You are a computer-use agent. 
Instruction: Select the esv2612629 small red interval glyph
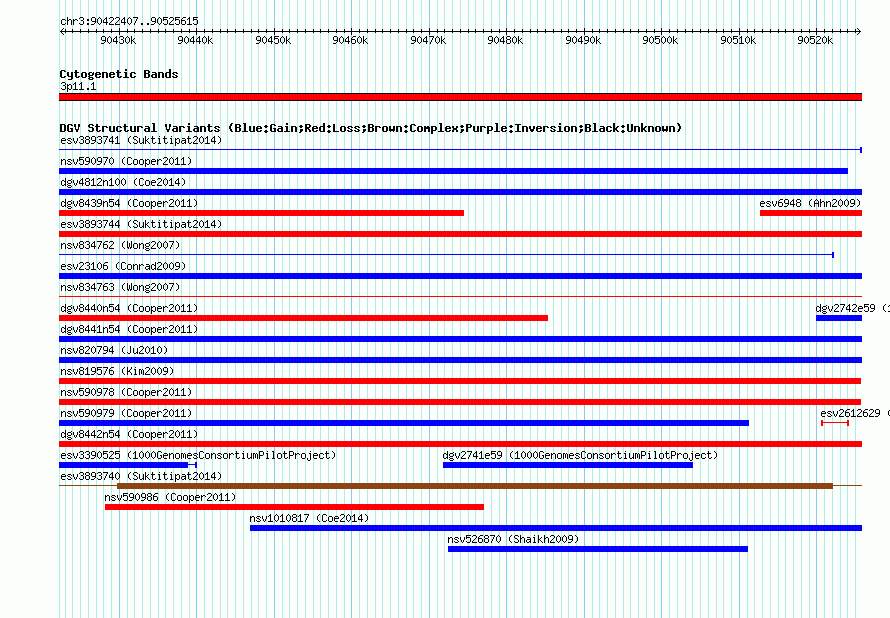835,423
